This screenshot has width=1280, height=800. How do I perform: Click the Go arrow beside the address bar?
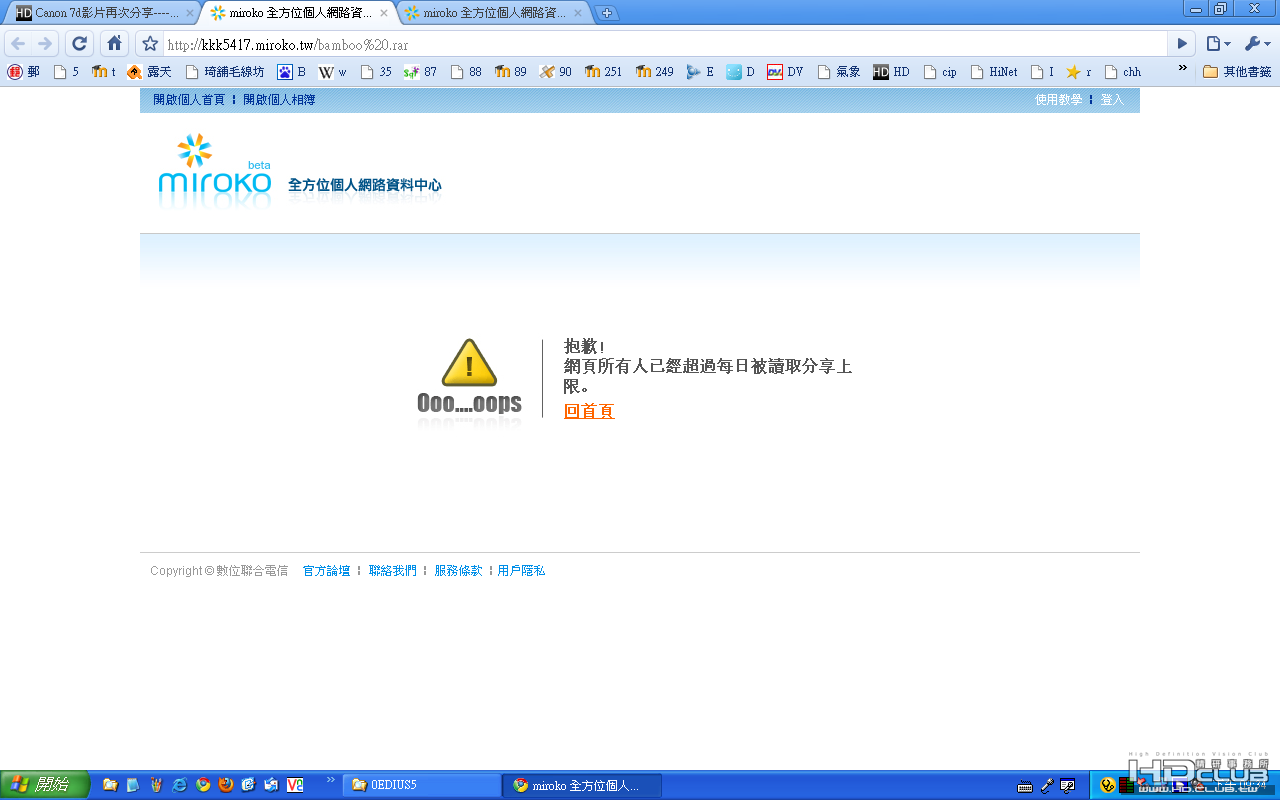click(x=1182, y=44)
